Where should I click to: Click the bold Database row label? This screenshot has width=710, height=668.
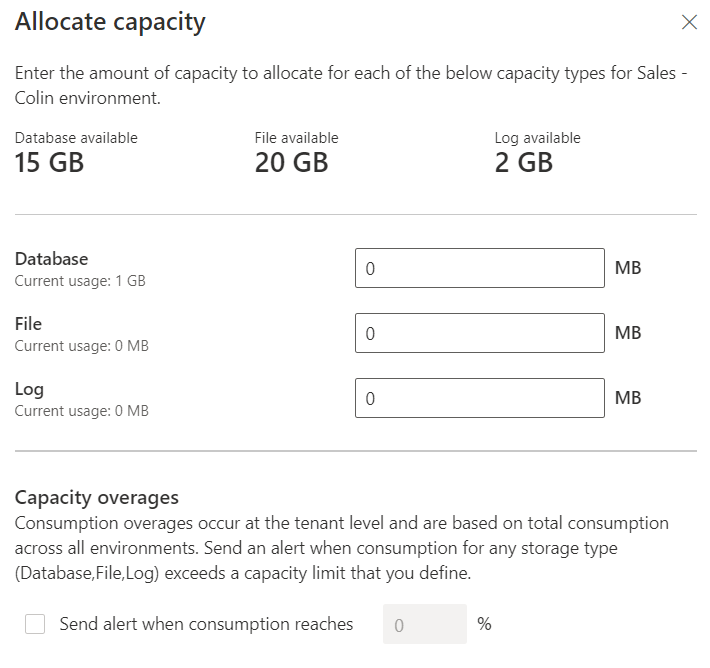click(x=51, y=259)
